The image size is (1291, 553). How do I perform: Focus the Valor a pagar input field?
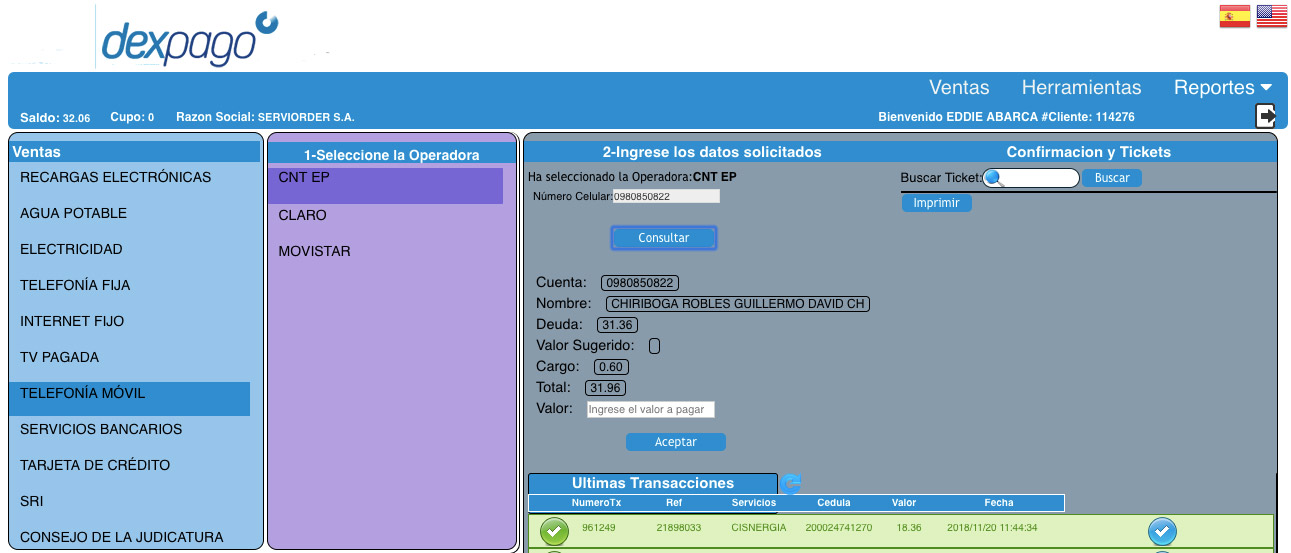650,409
